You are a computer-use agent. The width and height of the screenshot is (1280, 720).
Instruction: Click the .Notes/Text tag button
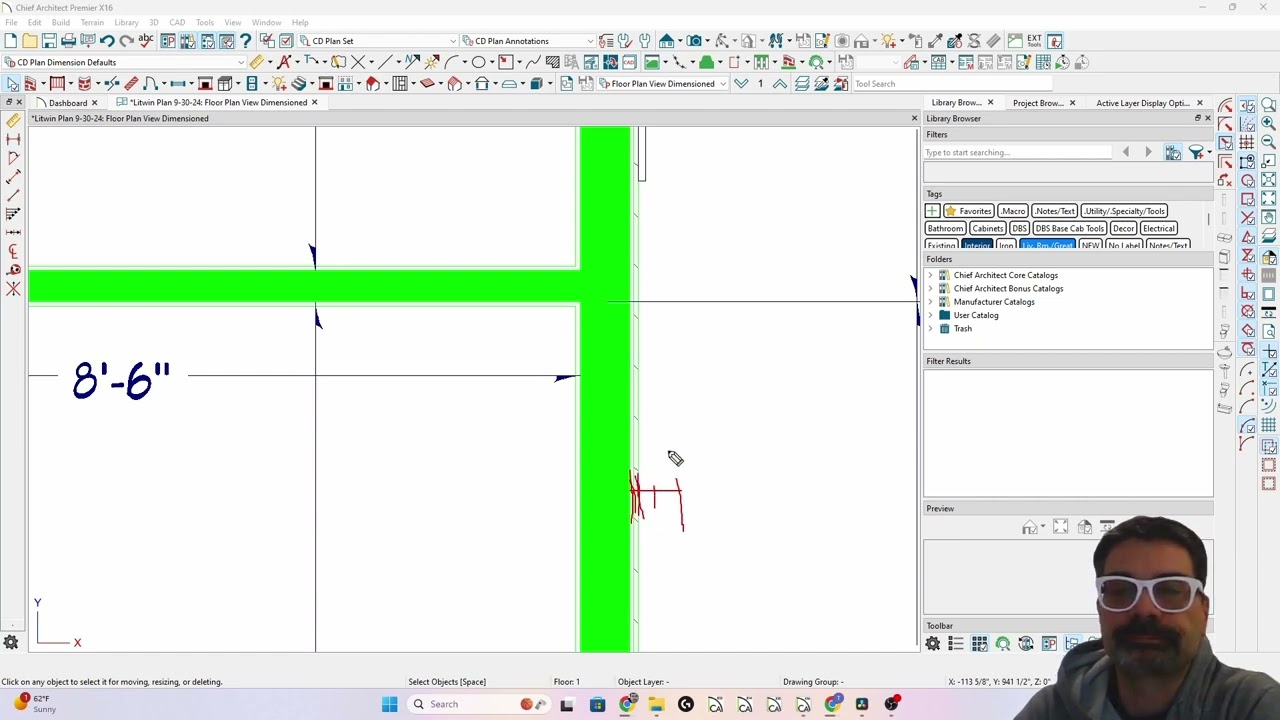point(1055,211)
